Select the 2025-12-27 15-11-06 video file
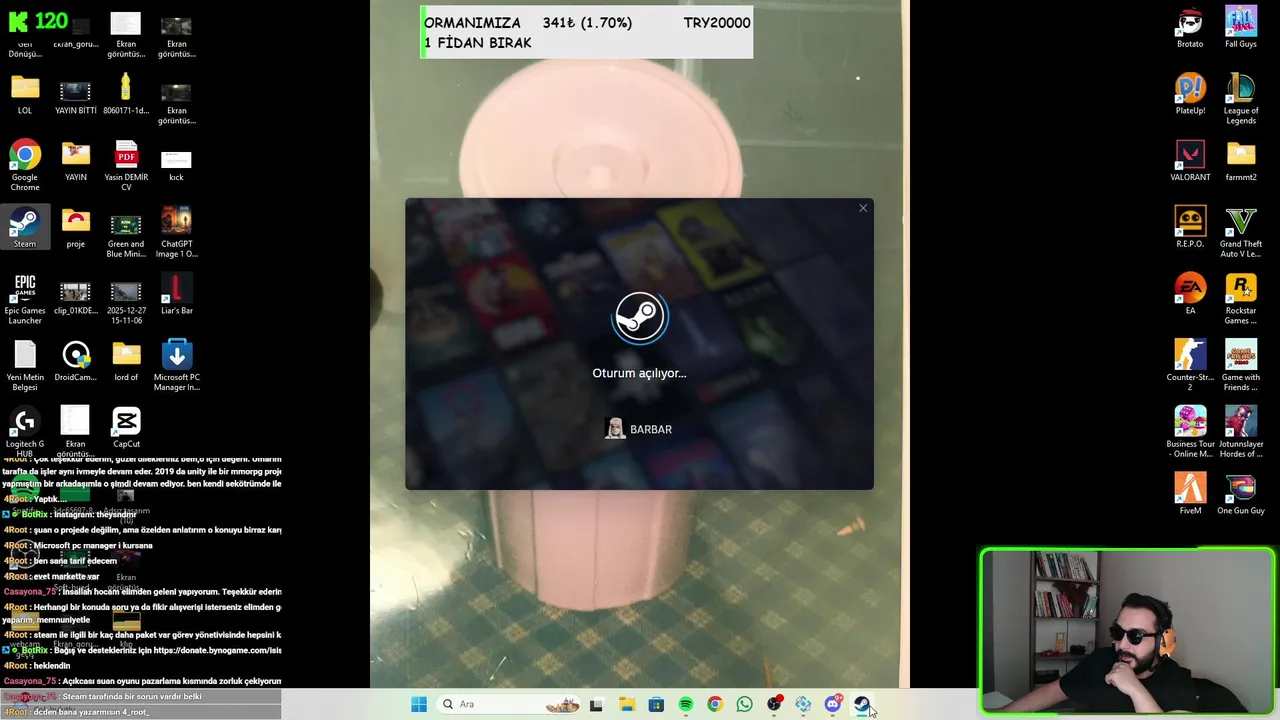This screenshot has height=720, width=1280. click(x=126, y=300)
